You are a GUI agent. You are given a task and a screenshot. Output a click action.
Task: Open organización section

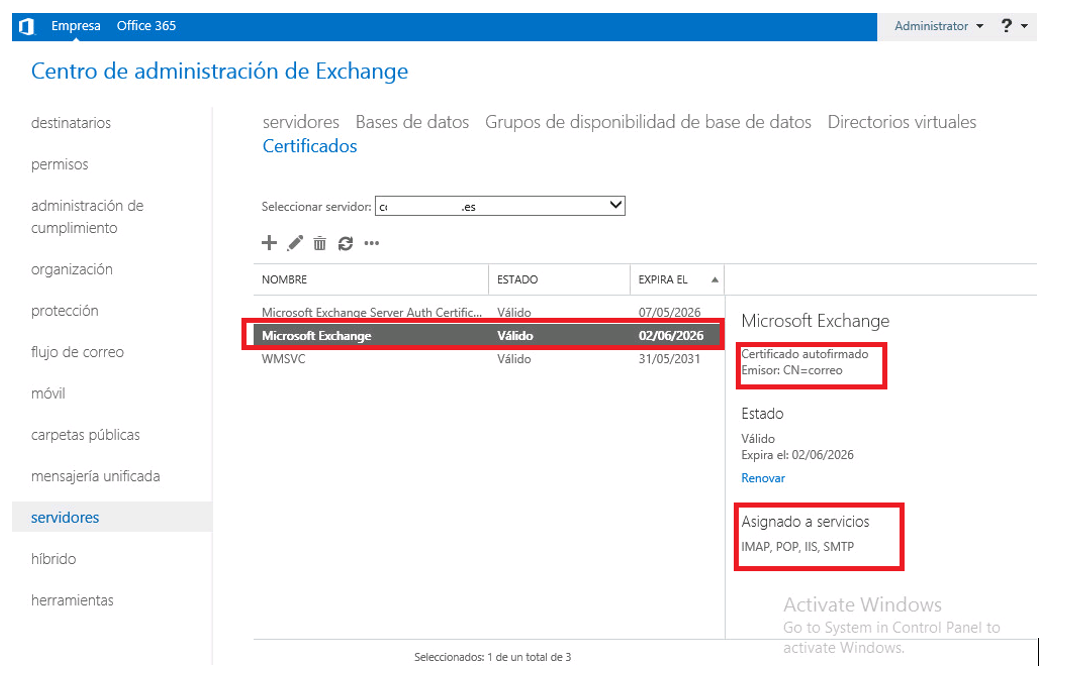pyautogui.click(x=72, y=269)
